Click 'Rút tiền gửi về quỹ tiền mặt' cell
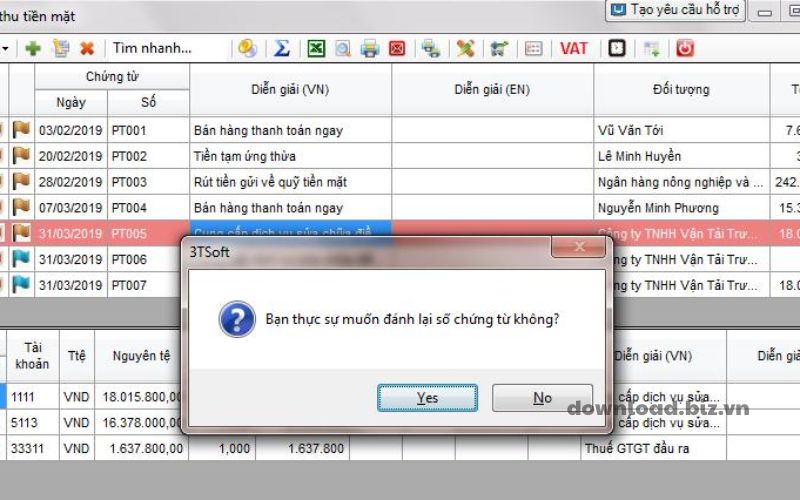The width and height of the screenshot is (800, 500). click(x=290, y=182)
